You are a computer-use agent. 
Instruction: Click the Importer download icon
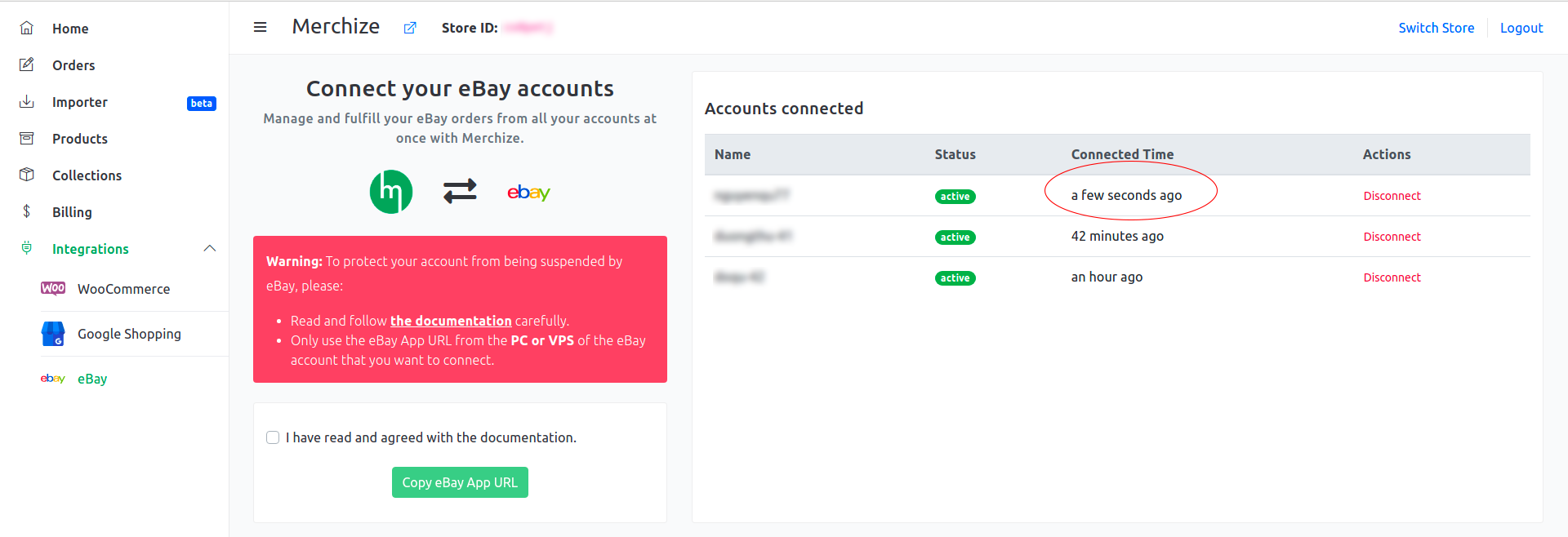coord(27,101)
